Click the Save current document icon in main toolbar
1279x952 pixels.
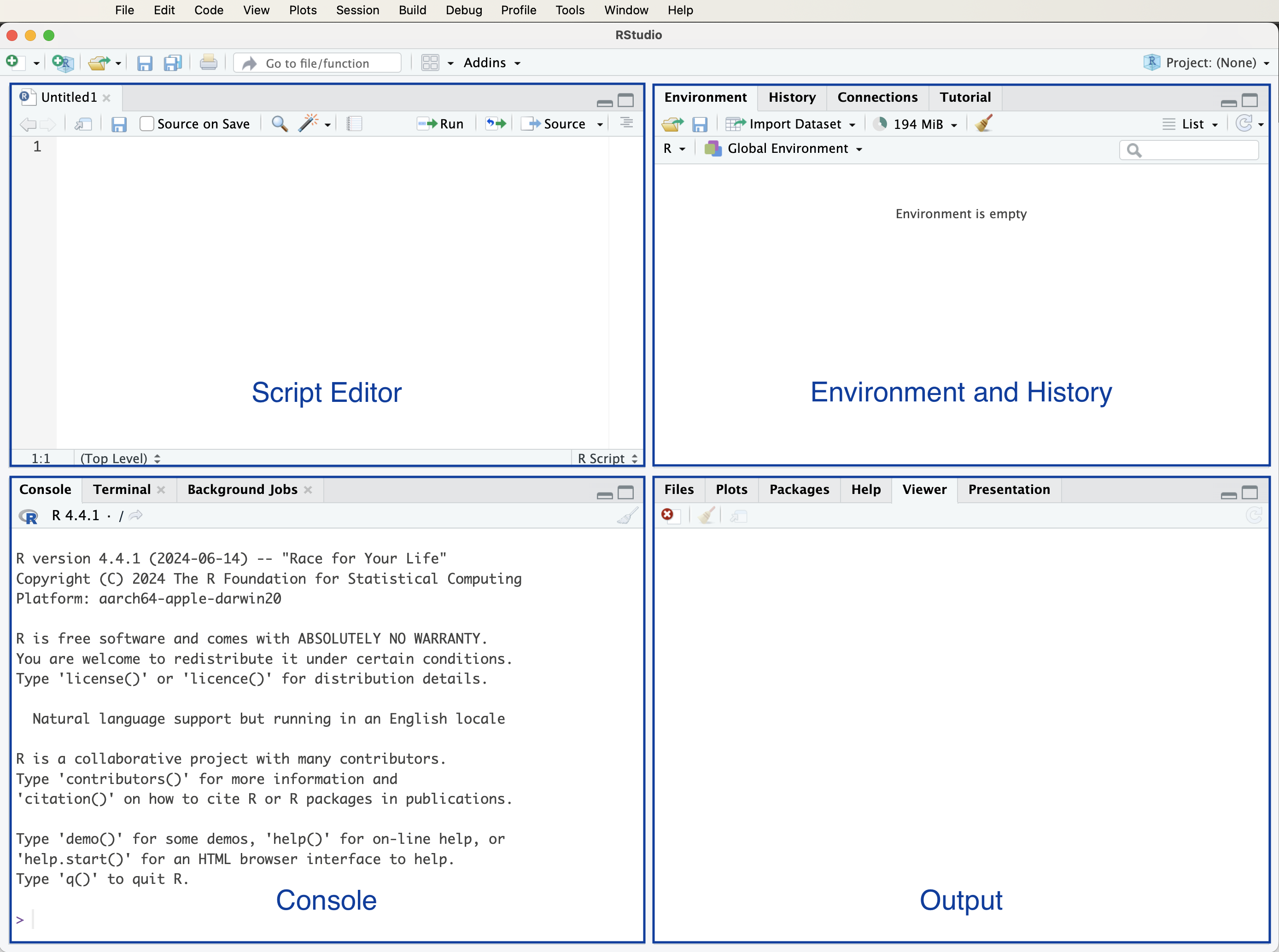pos(144,63)
